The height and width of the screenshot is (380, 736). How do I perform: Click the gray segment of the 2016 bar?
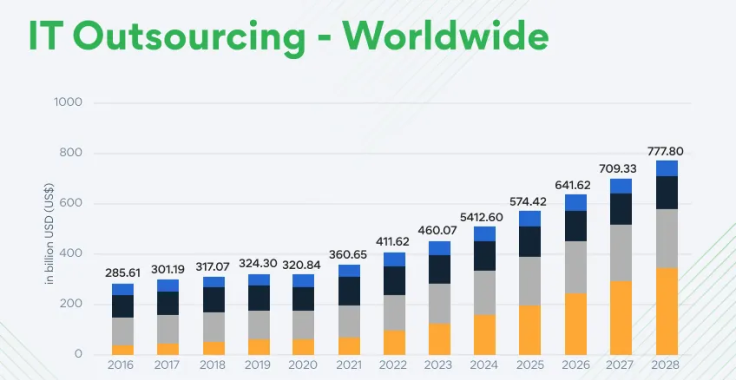pyautogui.click(x=123, y=332)
